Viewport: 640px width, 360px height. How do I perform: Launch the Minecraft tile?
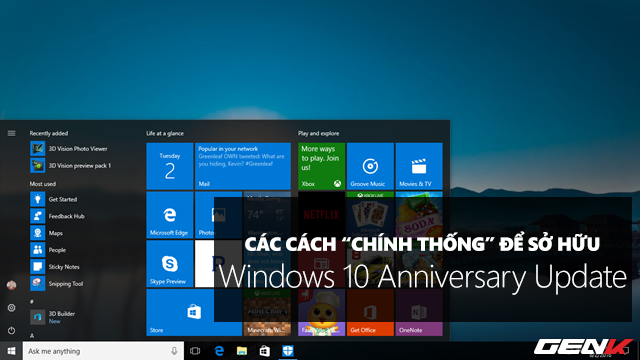(267, 313)
